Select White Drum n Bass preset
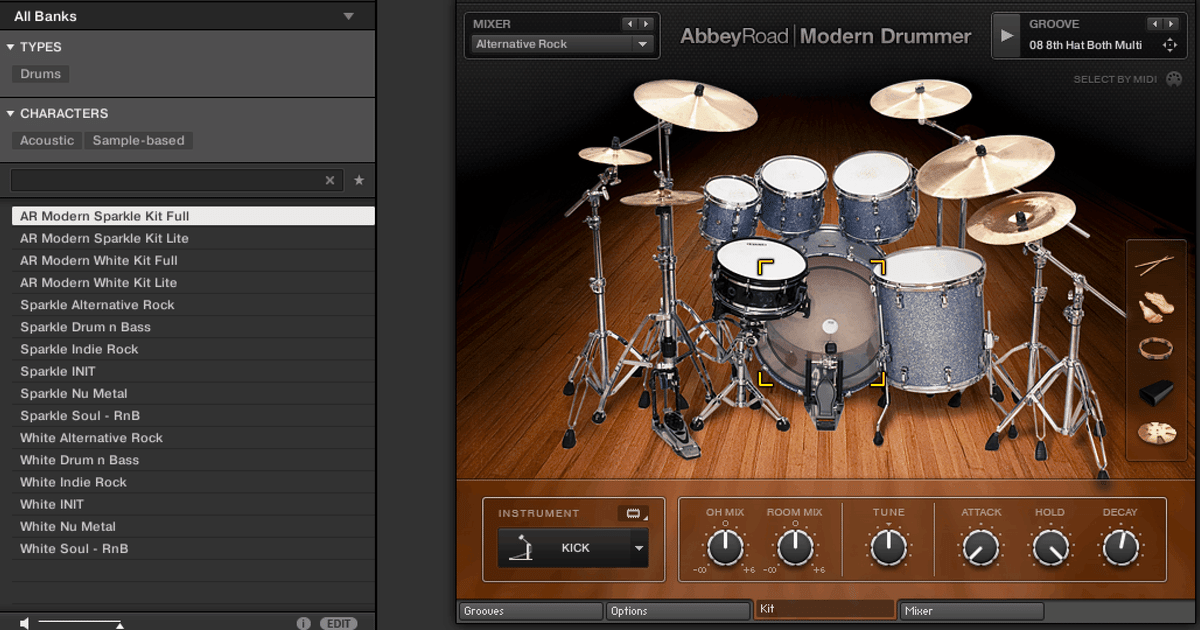The height and width of the screenshot is (630, 1200). coord(193,460)
